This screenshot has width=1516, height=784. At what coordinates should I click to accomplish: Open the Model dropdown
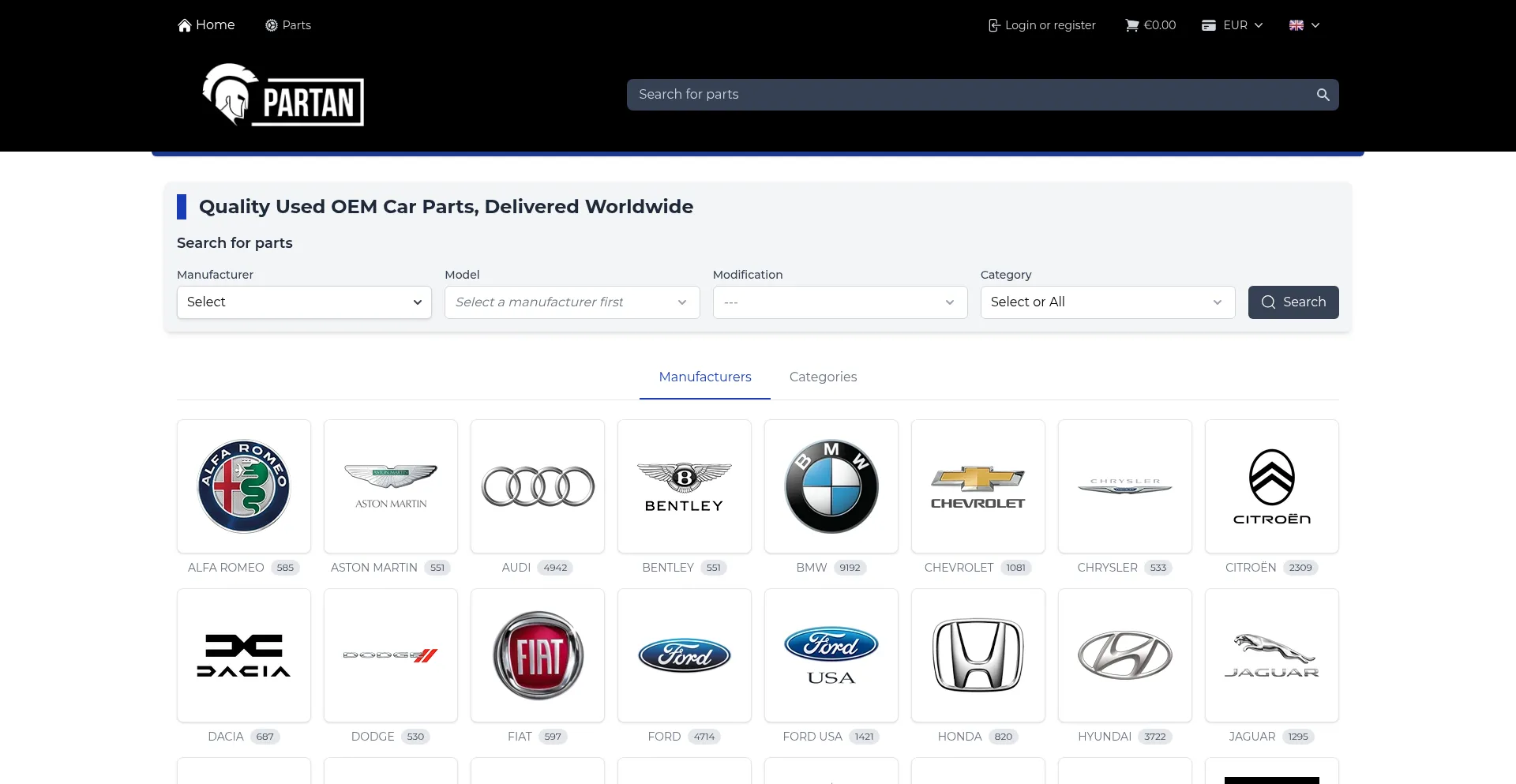coord(572,302)
